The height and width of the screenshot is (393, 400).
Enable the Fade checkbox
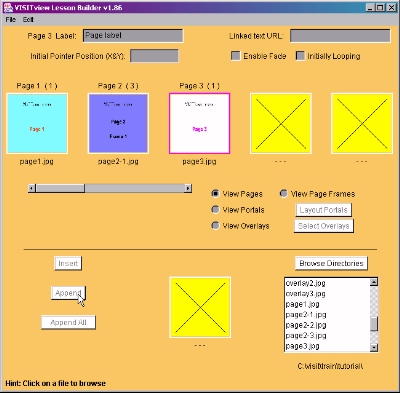236,56
